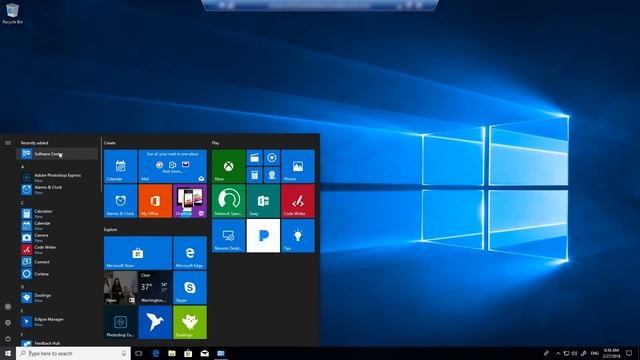This screenshot has width=640, height=360.
Task: Launch the green Xbox tile
Action: pos(229,166)
